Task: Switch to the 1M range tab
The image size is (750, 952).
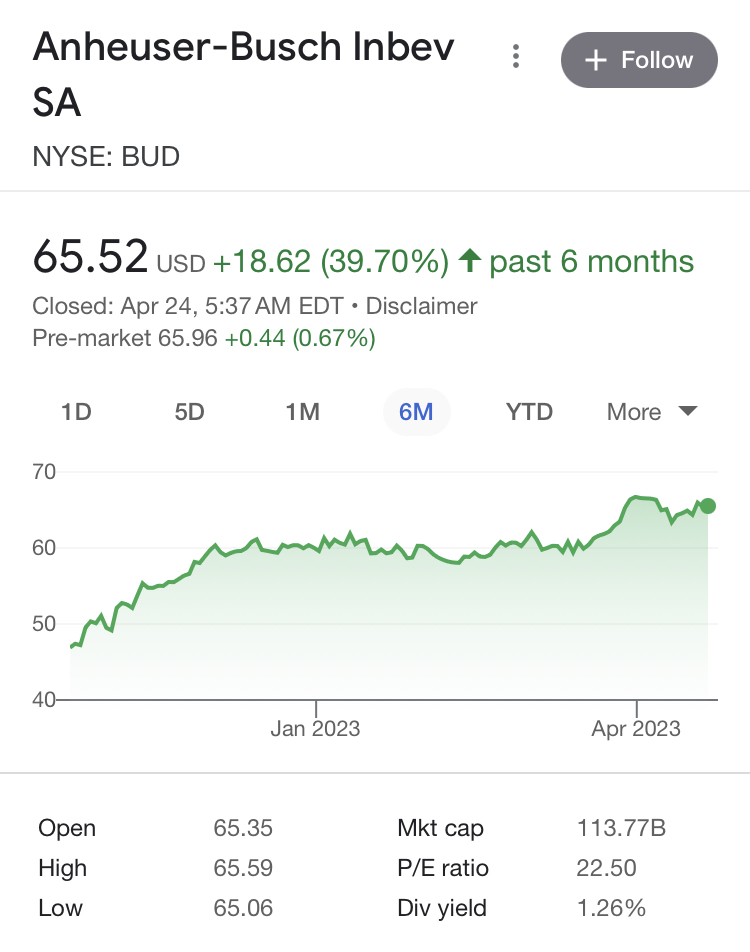Action: (302, 412)
